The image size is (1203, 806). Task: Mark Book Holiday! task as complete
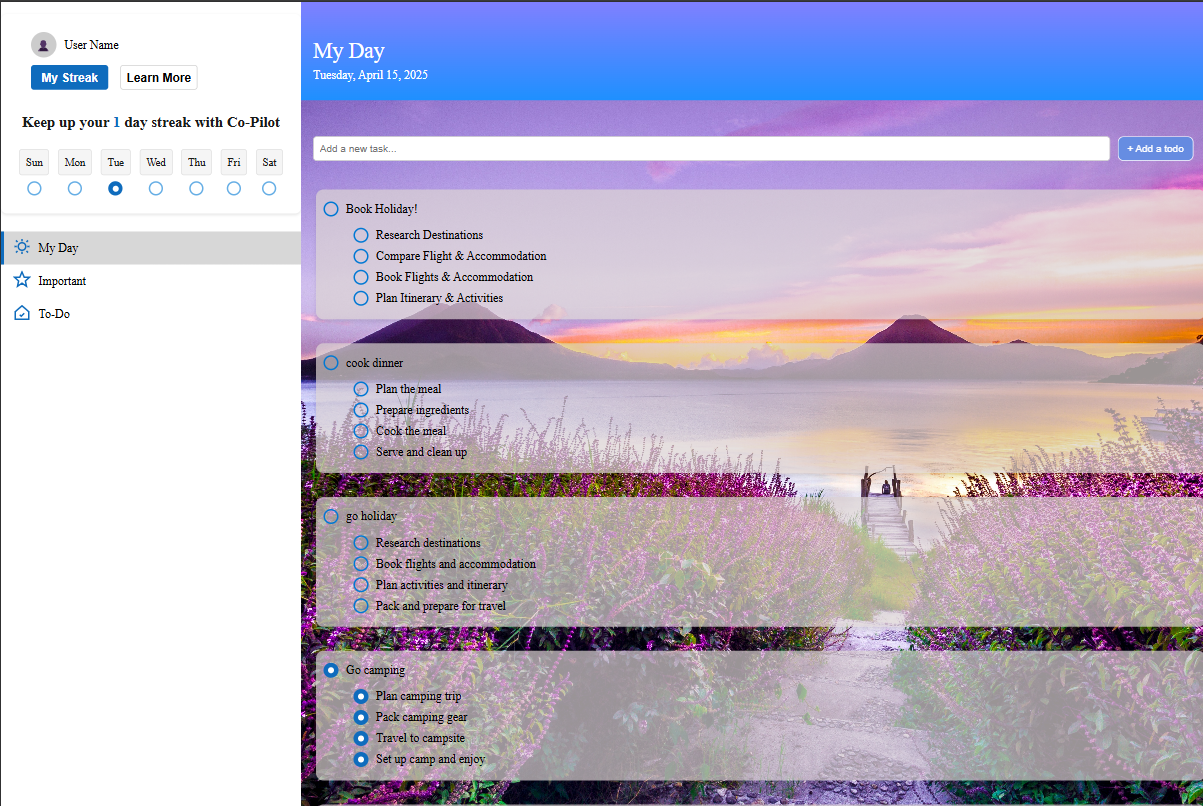click(331, 209)
